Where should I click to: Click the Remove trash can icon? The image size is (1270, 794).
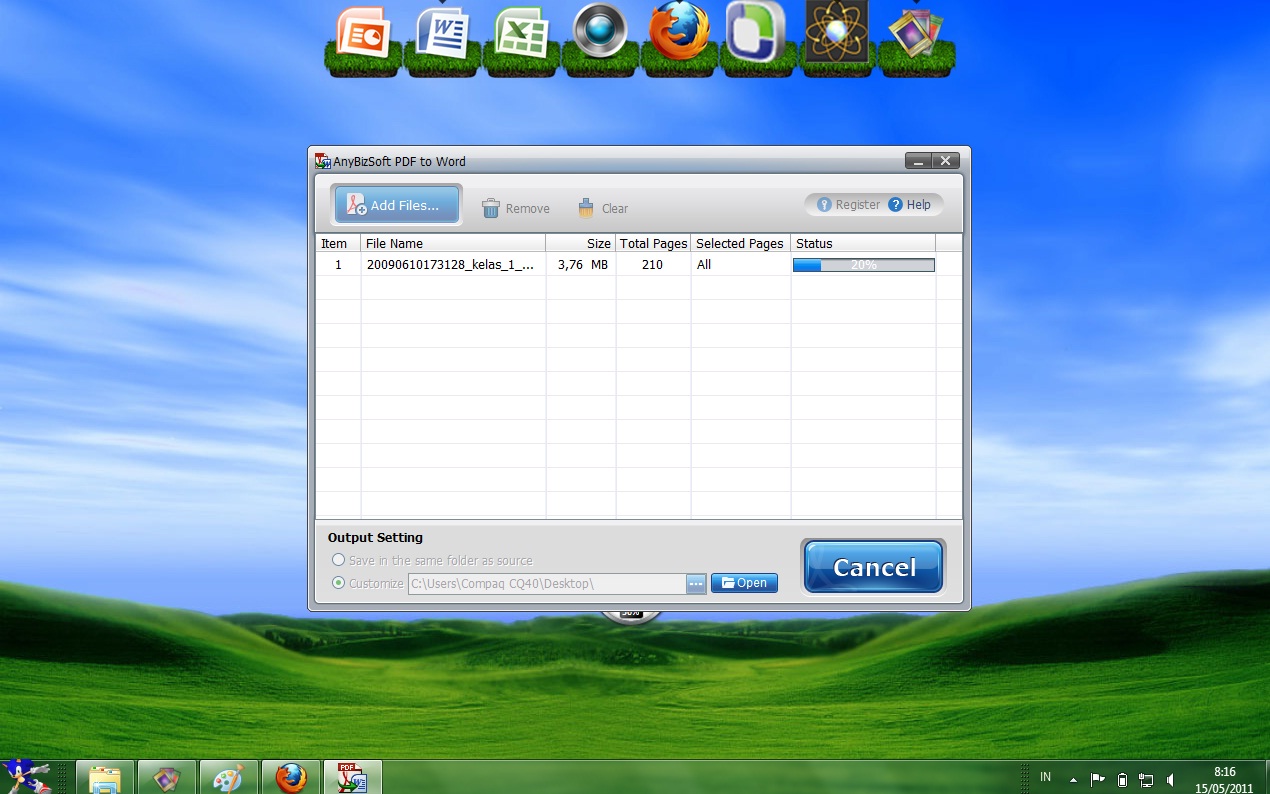click(x=491, y=208)
